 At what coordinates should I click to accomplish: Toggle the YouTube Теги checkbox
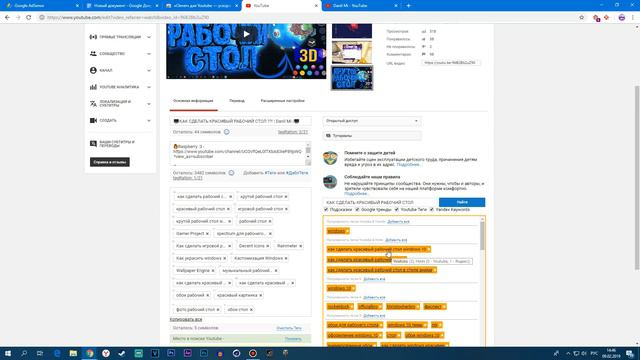click(x=396, y=210)
